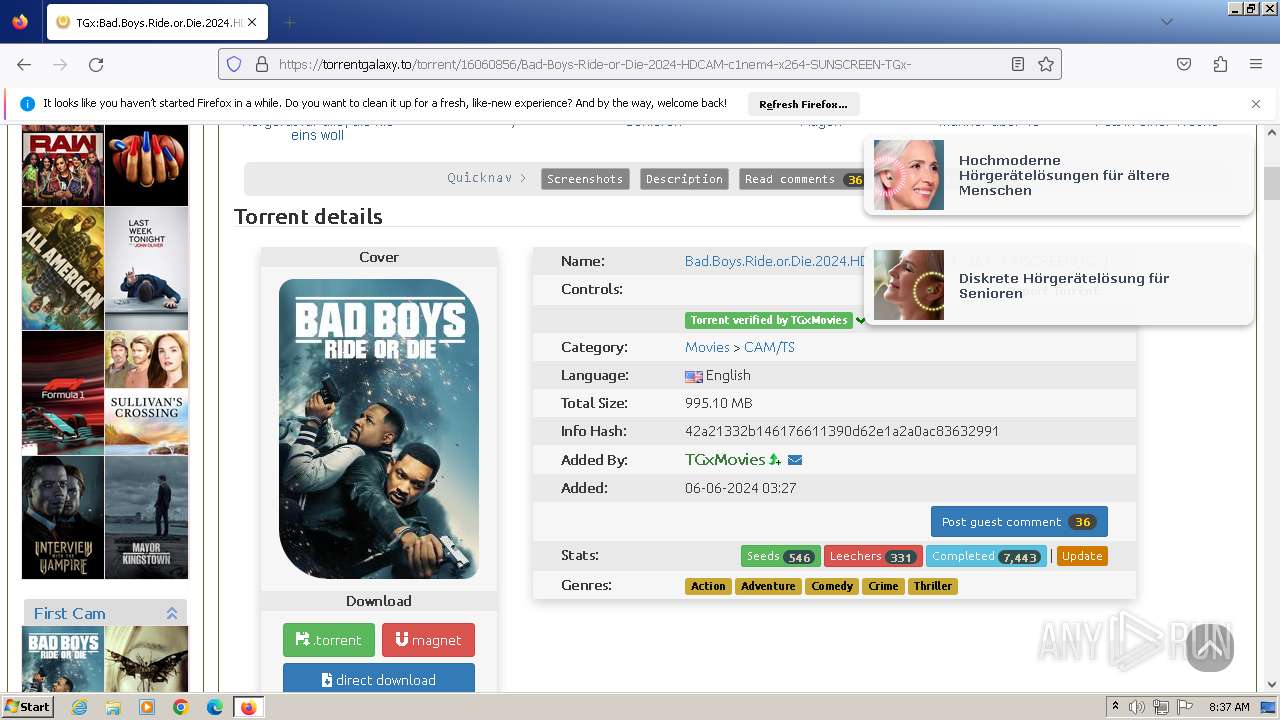Open Extensions puzzle icon

coord(1220,64)
